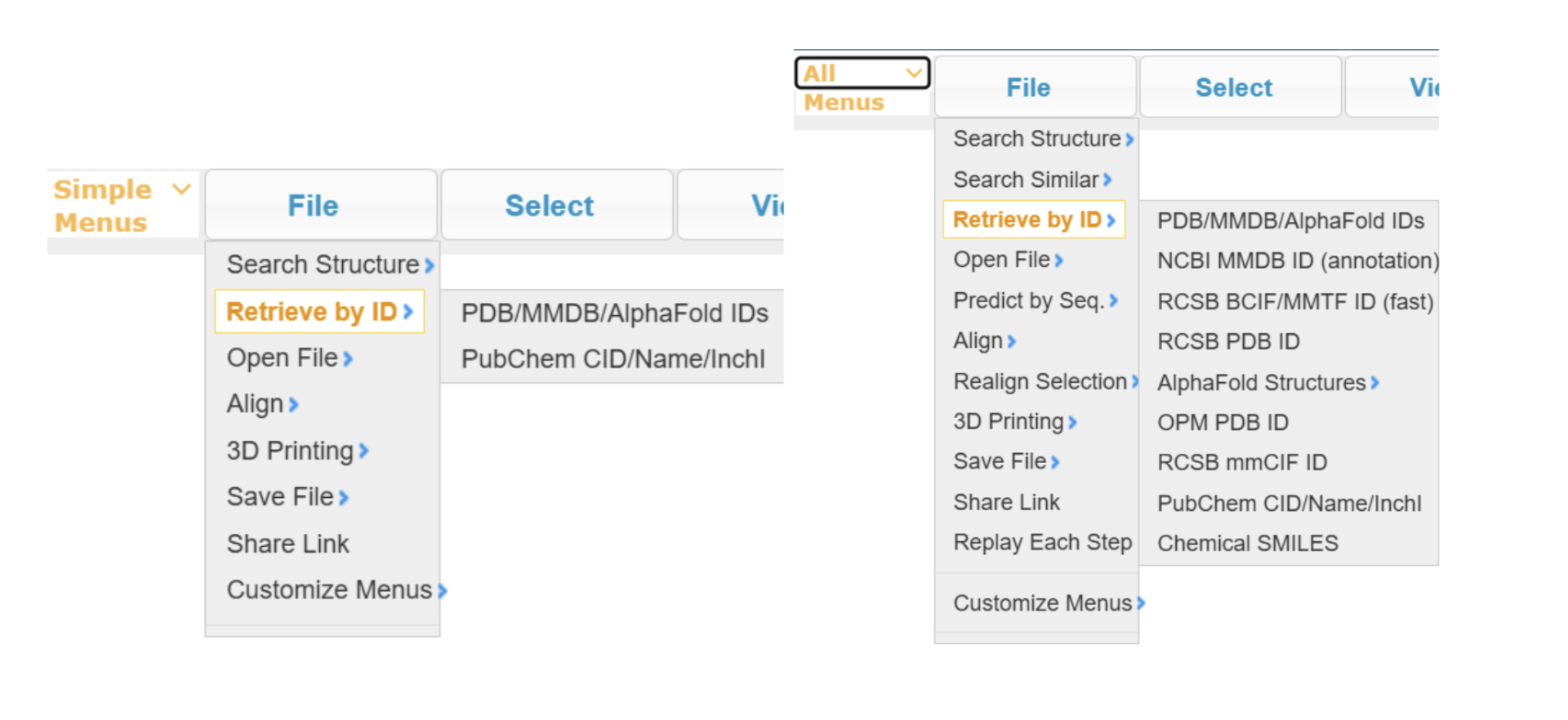Click Share Link in Simple Menus
Viewport: 1568px width, 720px height.
pos(287,544)
